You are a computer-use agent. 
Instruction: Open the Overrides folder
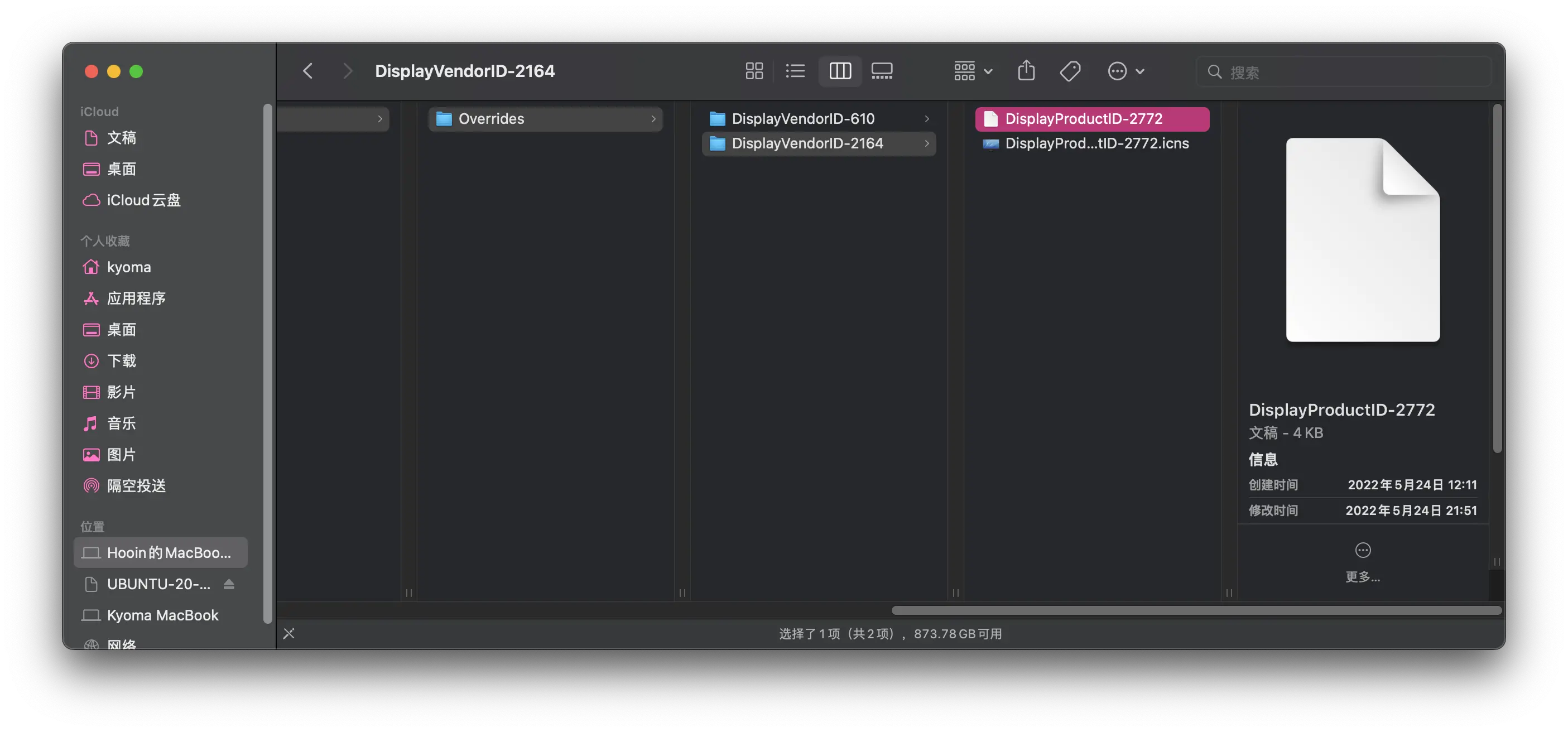tap(490, 119)
